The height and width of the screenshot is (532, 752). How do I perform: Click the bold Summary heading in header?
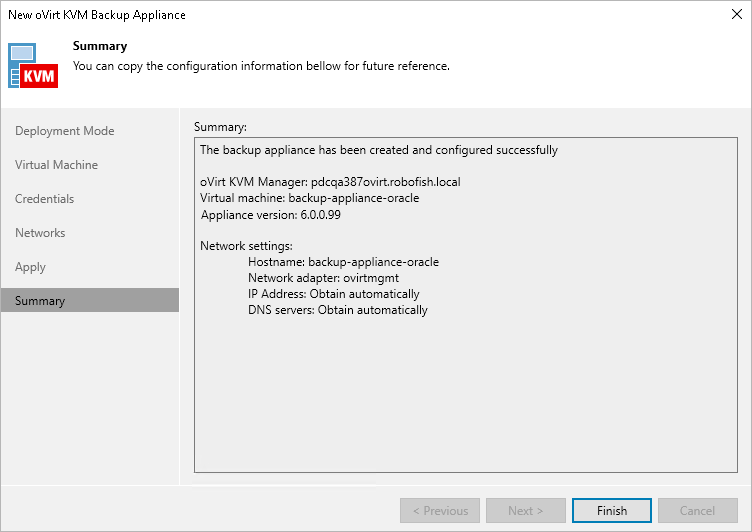[x=100, y=46]
